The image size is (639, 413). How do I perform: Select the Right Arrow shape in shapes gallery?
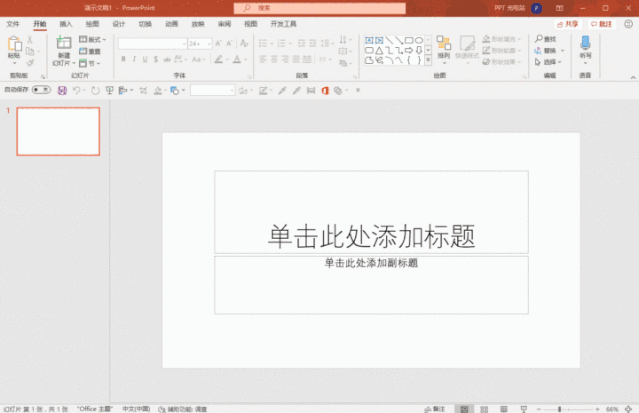[409, 51]
